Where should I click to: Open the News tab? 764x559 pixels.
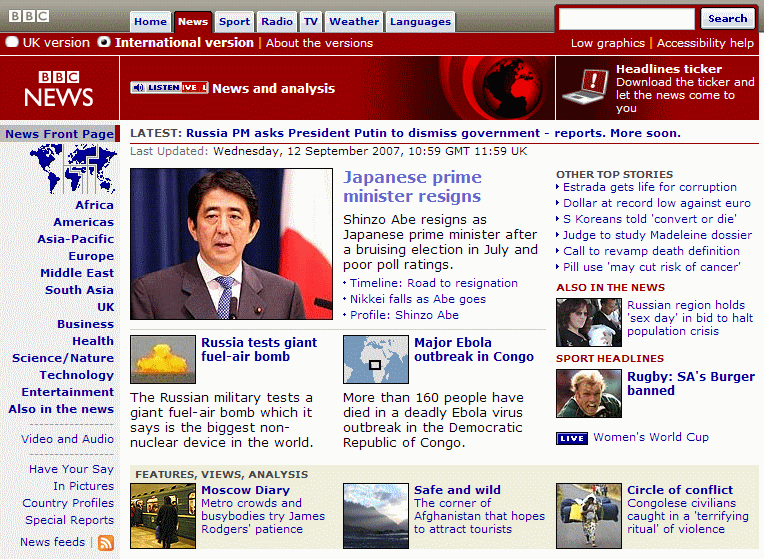(192, 21)
